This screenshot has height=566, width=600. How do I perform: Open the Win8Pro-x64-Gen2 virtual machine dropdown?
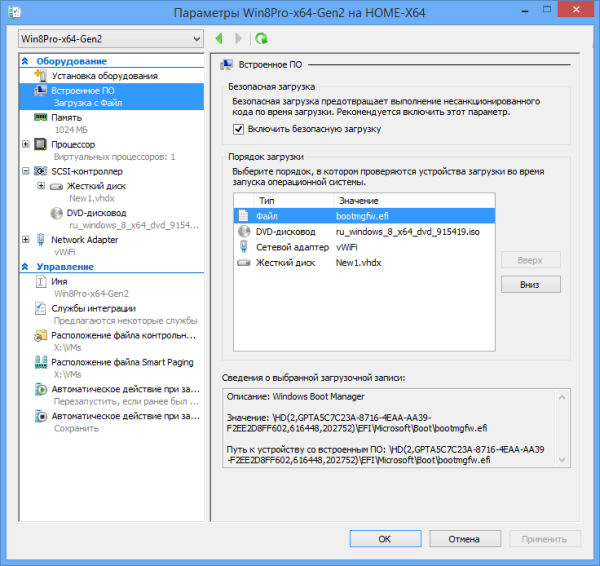coord(111,39)
